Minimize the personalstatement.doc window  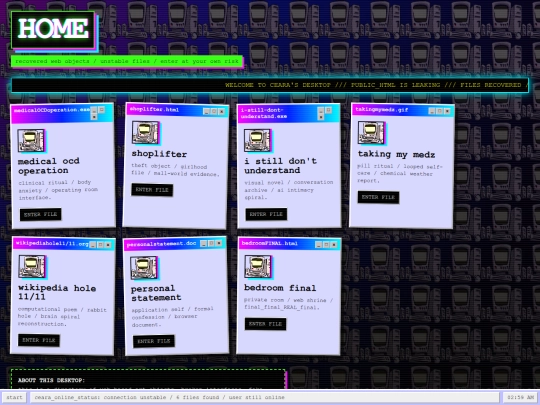click(204, 243)
